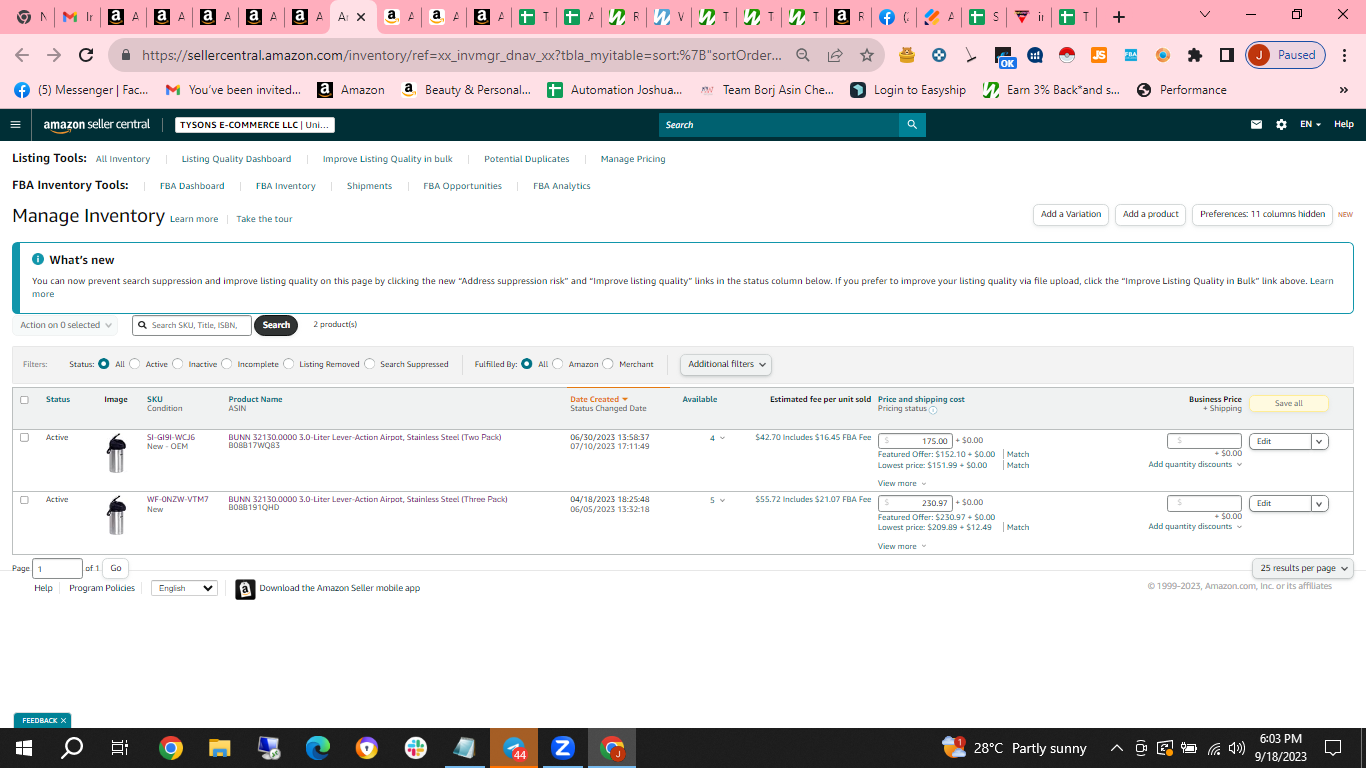The image size is (1366, 768).
Task: Expand the Additional filters dropdown
Action: click(726, 364)
